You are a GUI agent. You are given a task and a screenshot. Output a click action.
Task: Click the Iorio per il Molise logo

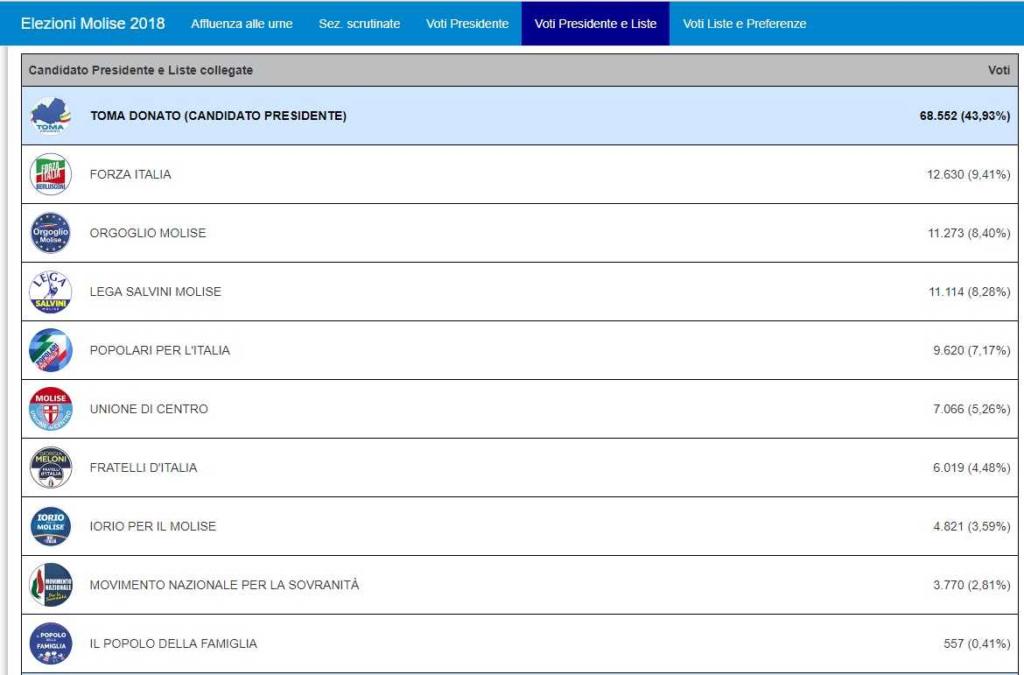point(50,526)
